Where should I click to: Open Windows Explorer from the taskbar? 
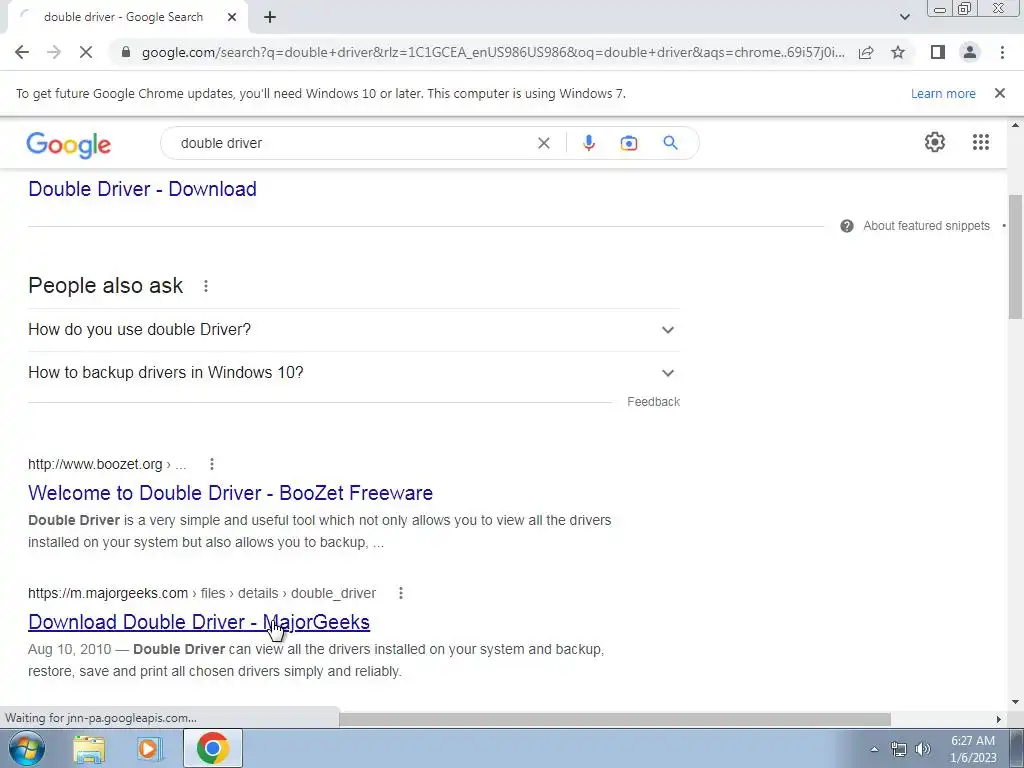(89, 749)
